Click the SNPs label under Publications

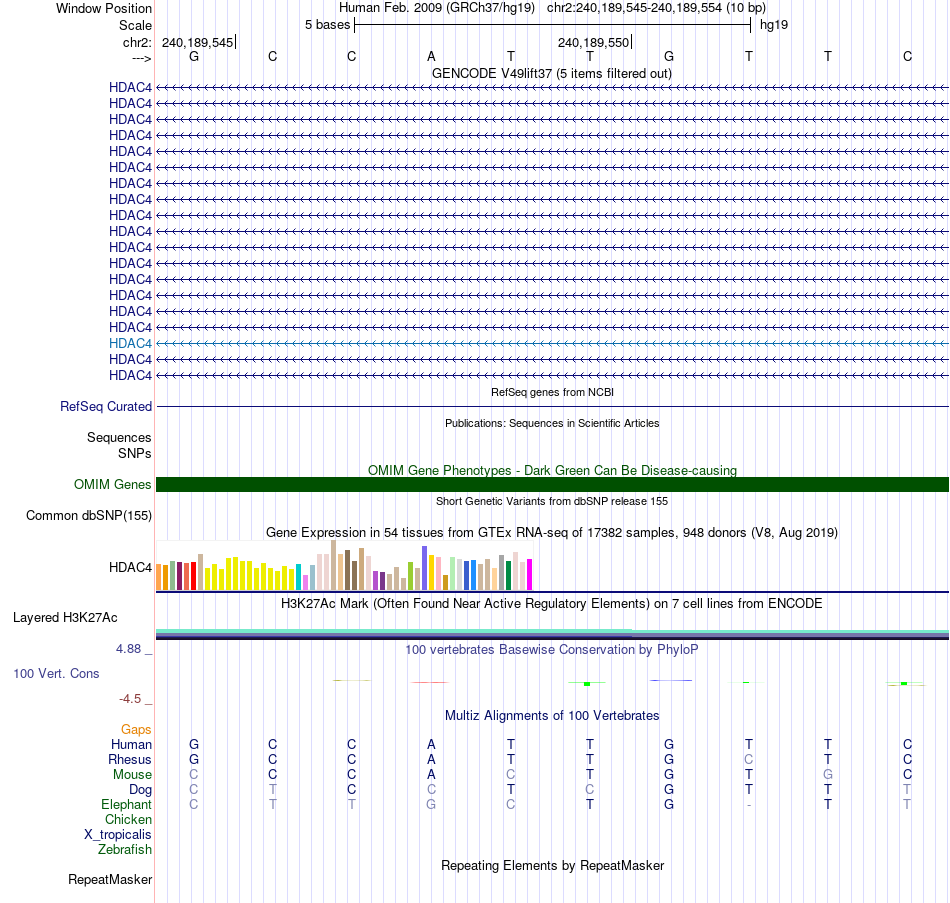point(135,453)
